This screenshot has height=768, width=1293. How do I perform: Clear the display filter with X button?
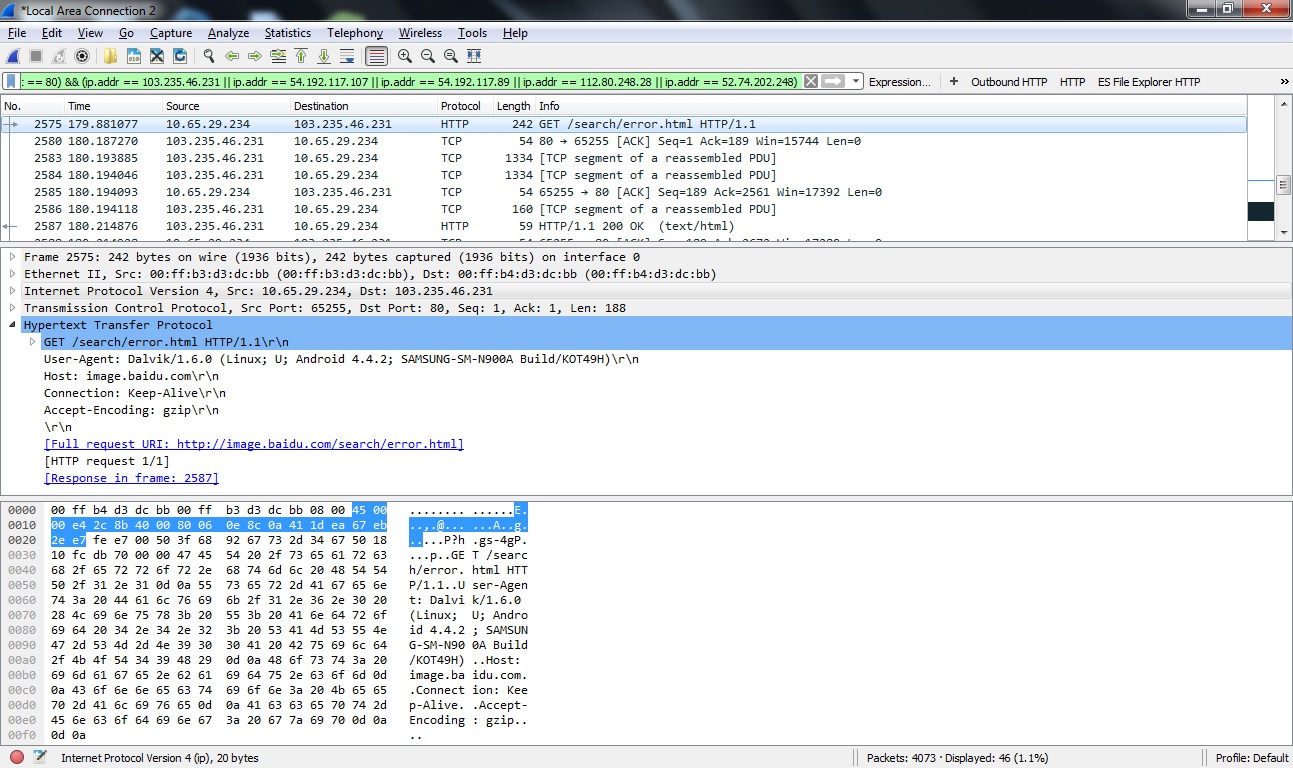coord(811,82)
